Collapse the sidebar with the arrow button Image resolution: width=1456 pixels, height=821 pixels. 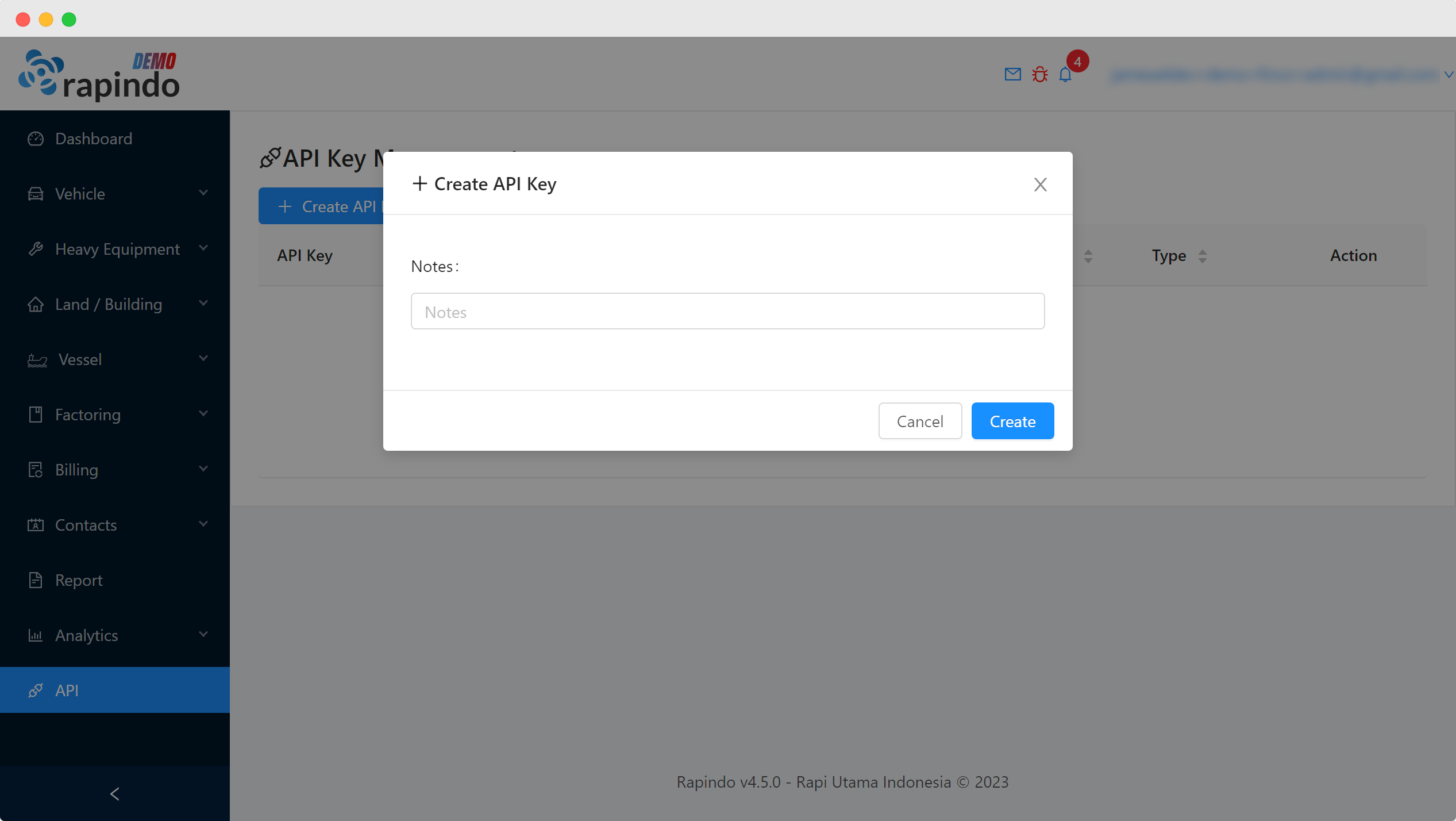114,793
